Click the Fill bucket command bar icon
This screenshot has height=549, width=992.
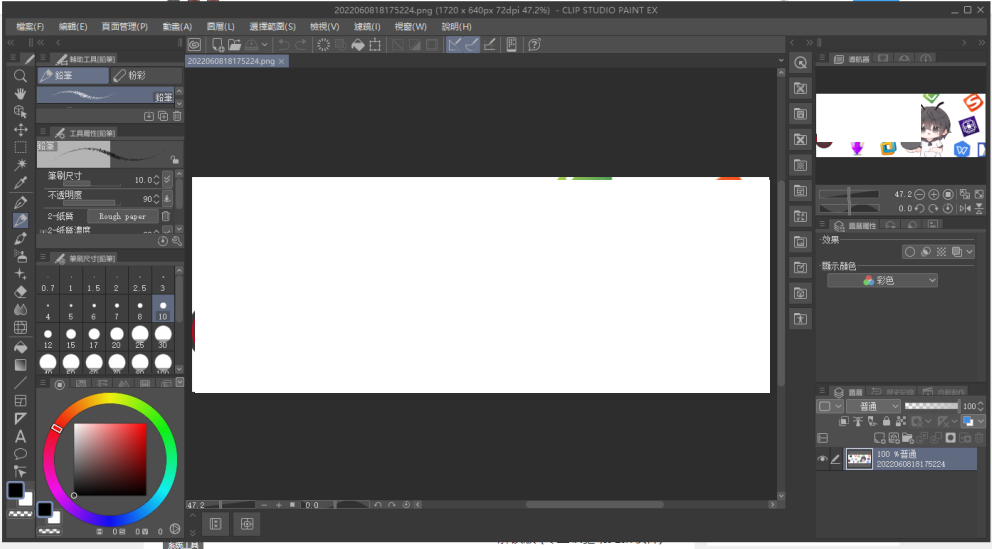(x=357, y=45)
